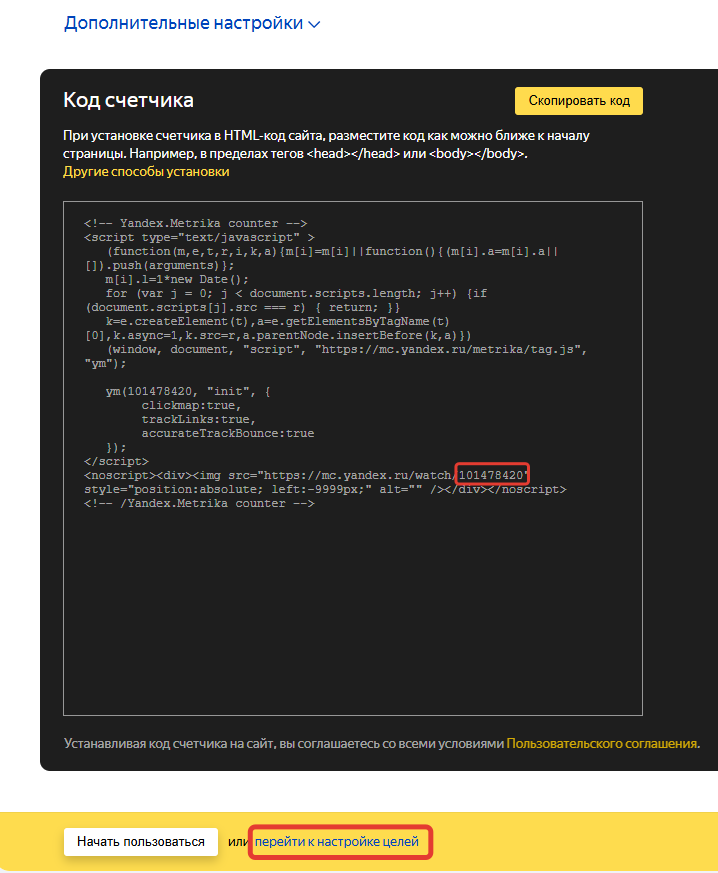
Task: Click the При установке счетчика instruction text
Action: [x=326, y=144]
